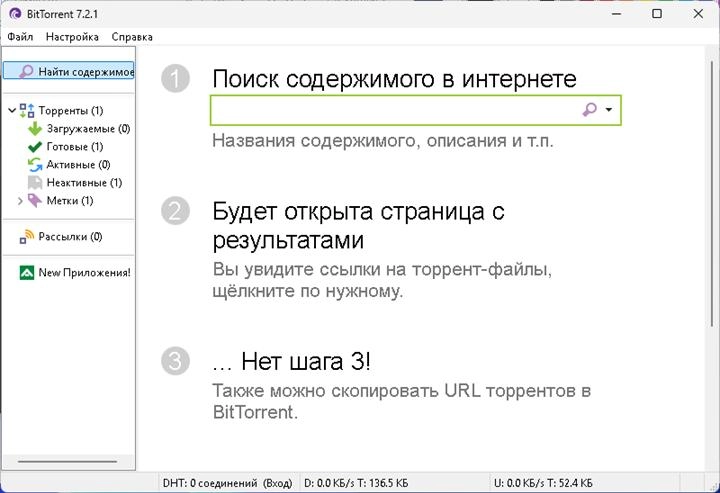Click the green download arrow icon of Загружаемые
The image size is (720, 493).
(35, 129)
